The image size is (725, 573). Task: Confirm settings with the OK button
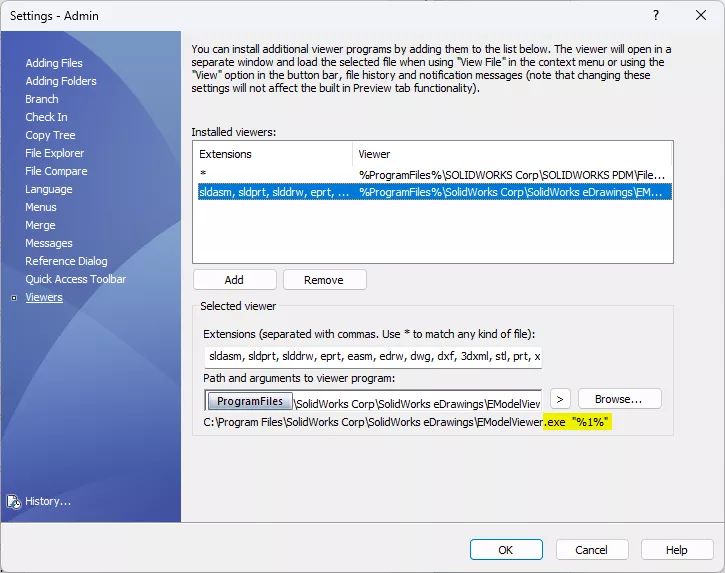point(506,550)
